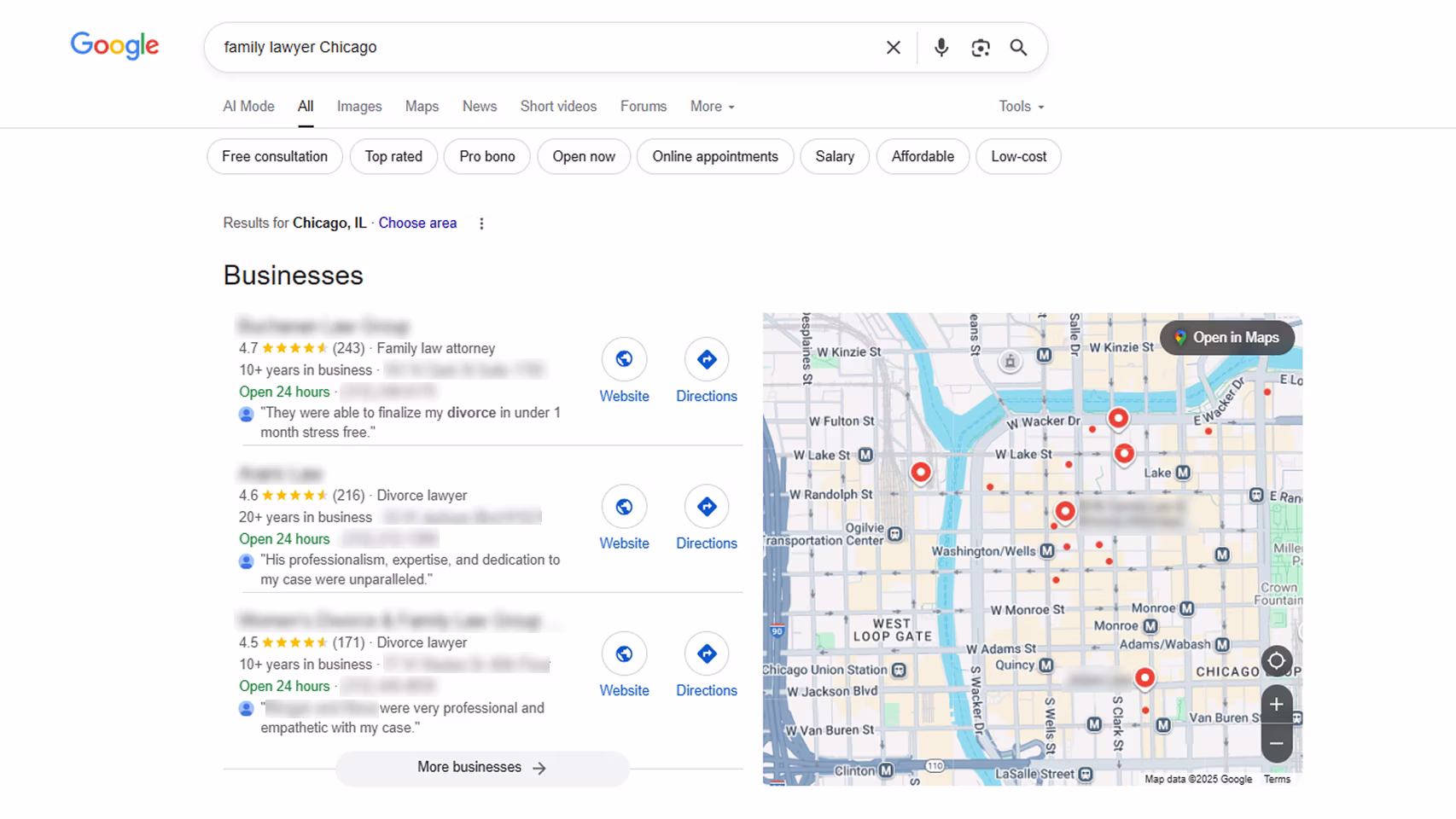Toggle the Affordable filter chip
The width and height of the screenshot is (1456, 819).
pos(923,156)
